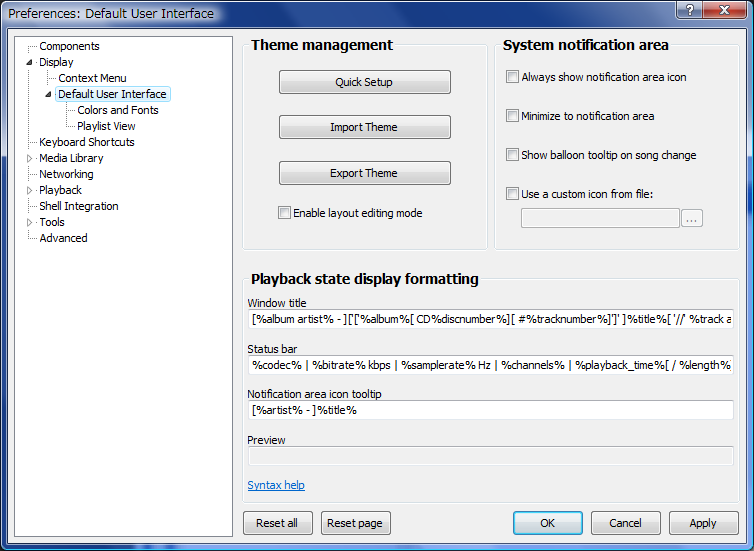
Task: Click the Quick Setup button
Action: pyautogui.click(x=364, y=82)
